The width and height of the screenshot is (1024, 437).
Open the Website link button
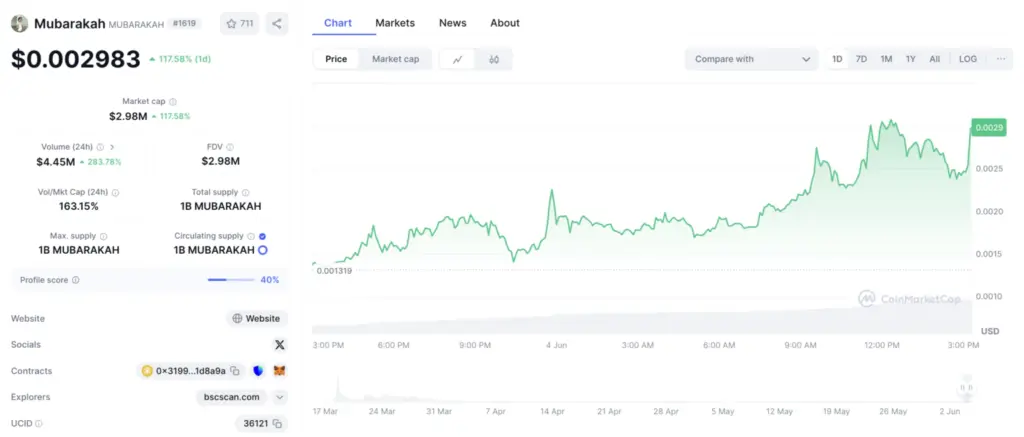click(x=257, y=319)
